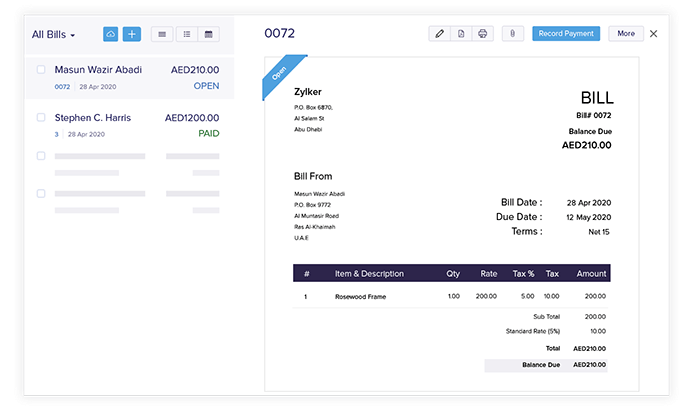
Task: Open the Masun Wazir Abadi bill
Action: coord(130,77)
